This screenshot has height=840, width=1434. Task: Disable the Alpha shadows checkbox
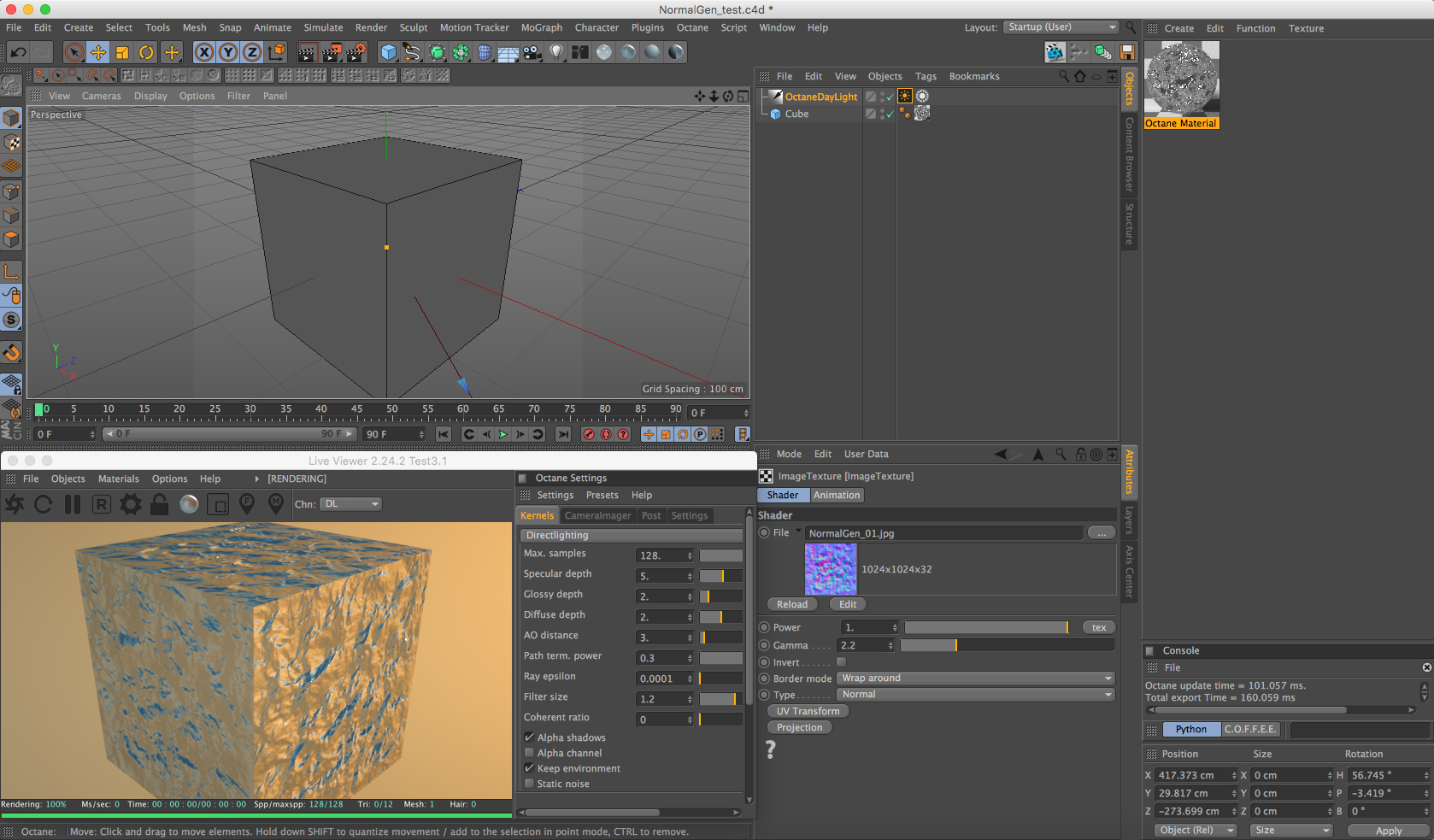click(530, 737)
